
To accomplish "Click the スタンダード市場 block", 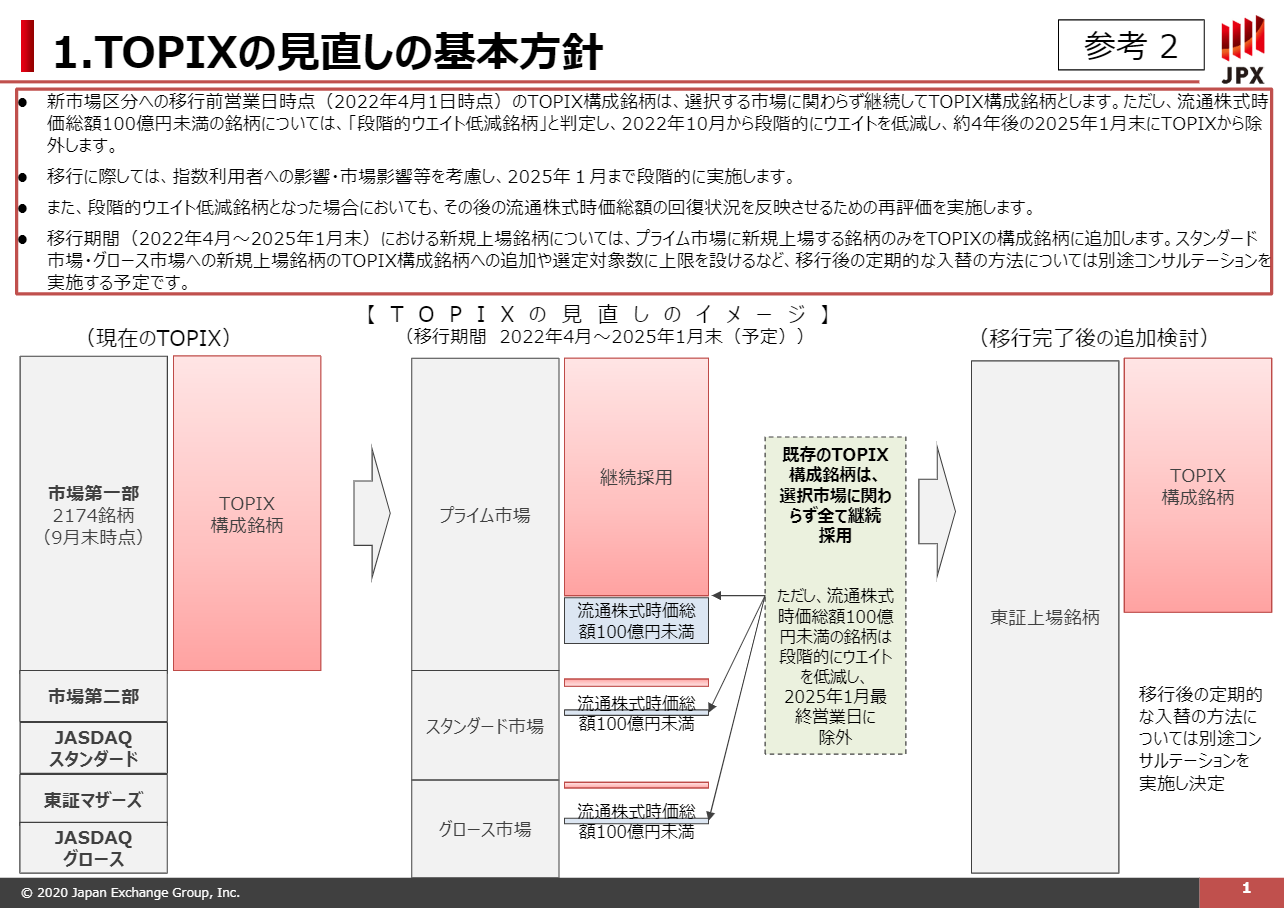I will tap(485, 725).
